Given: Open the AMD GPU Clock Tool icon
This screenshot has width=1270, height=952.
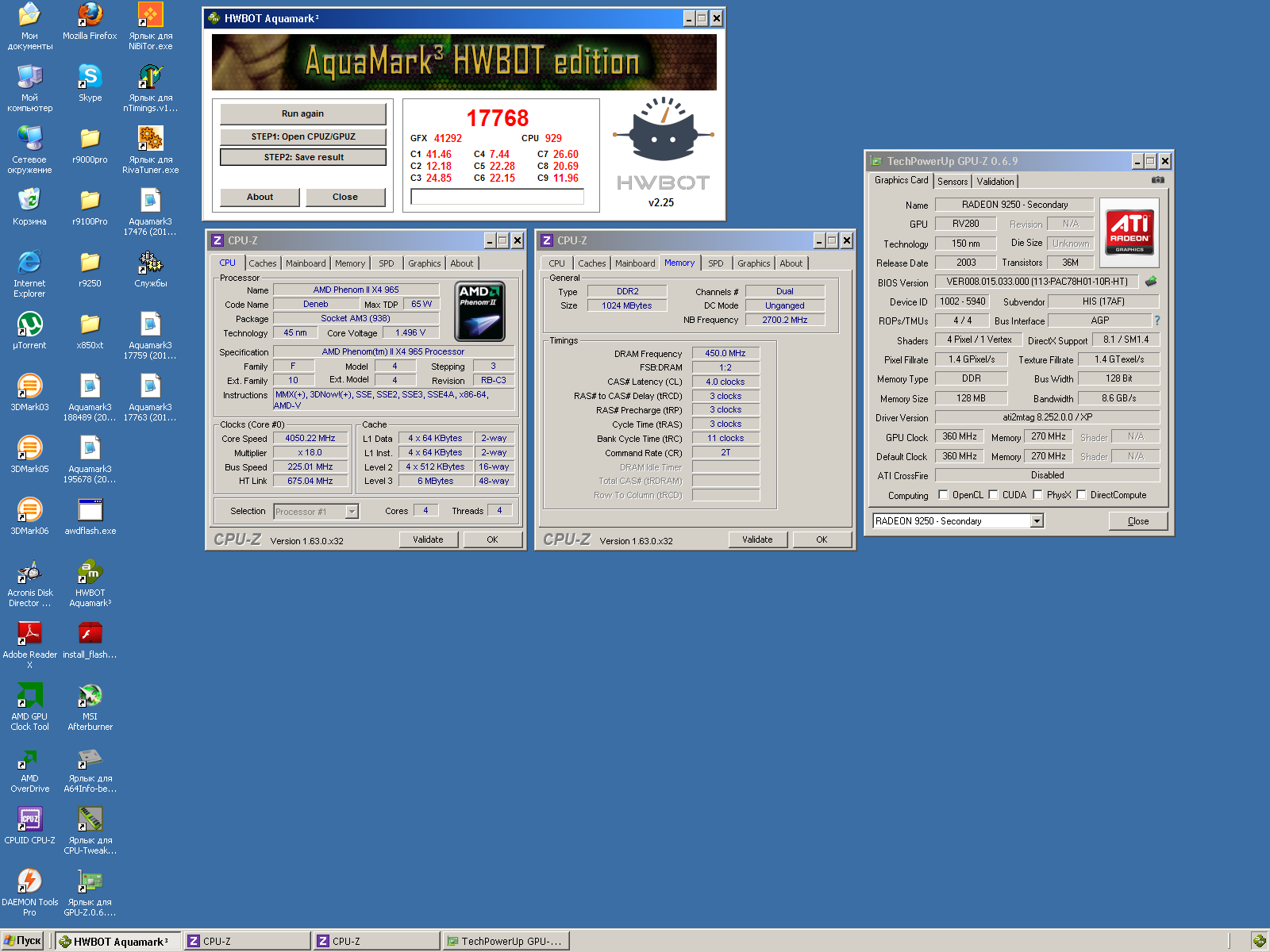Looking at the screenshot, I should coord(29,707).
